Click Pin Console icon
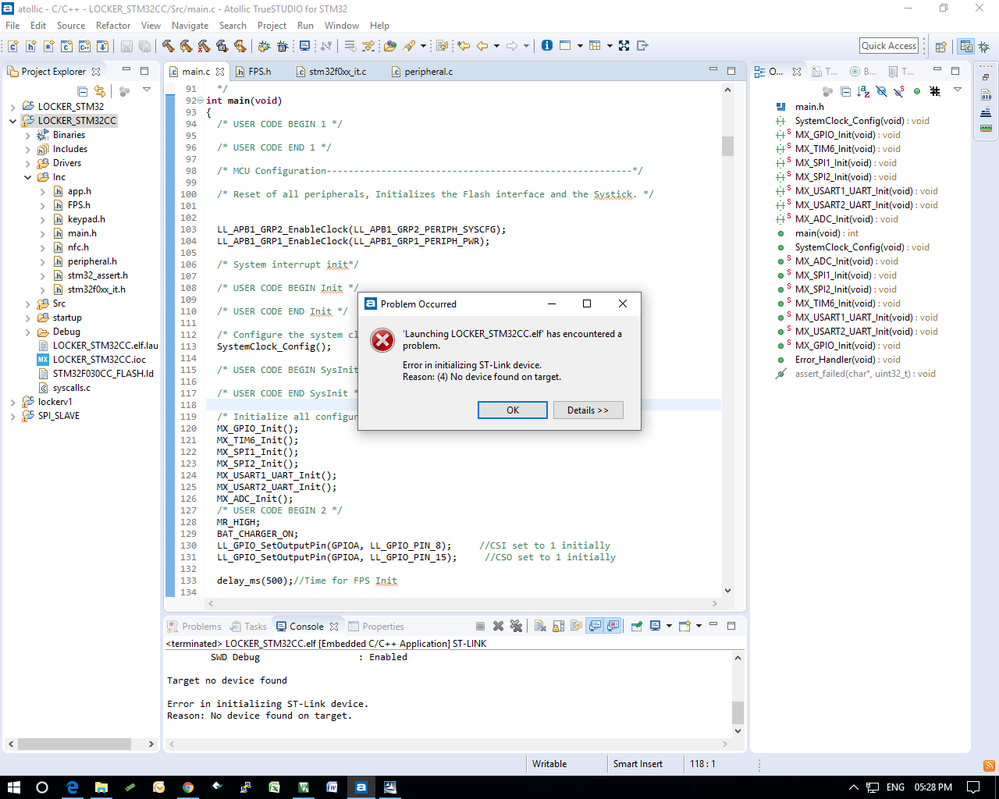 click(636, 626)
